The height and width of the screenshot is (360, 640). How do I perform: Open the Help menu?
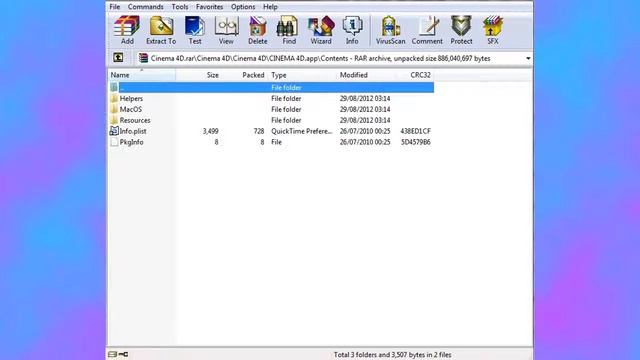pyautogui.click(x=270, y=7)
